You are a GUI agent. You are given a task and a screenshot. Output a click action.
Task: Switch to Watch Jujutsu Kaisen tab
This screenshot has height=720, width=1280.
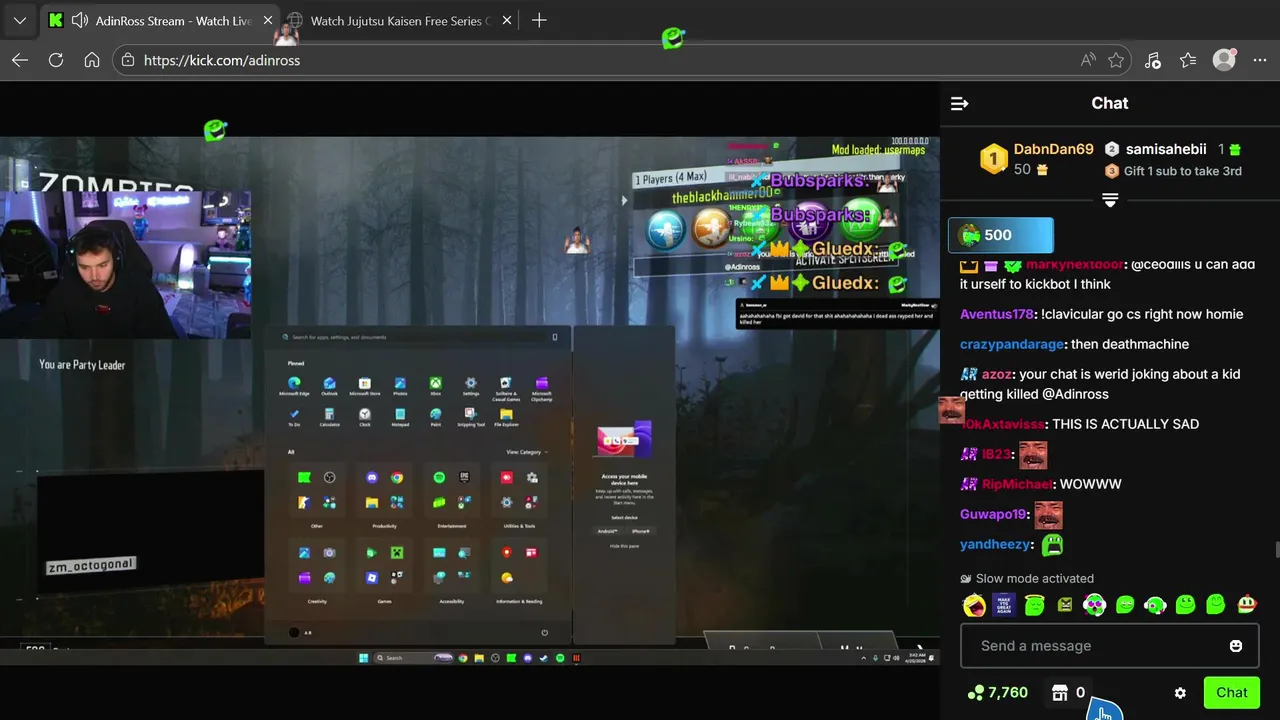400,20
